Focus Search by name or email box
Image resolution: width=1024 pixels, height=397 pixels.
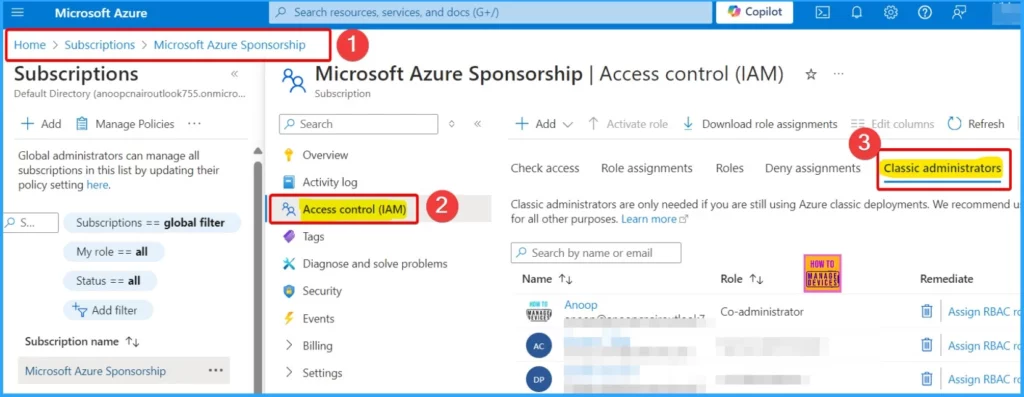click(596, 253)
